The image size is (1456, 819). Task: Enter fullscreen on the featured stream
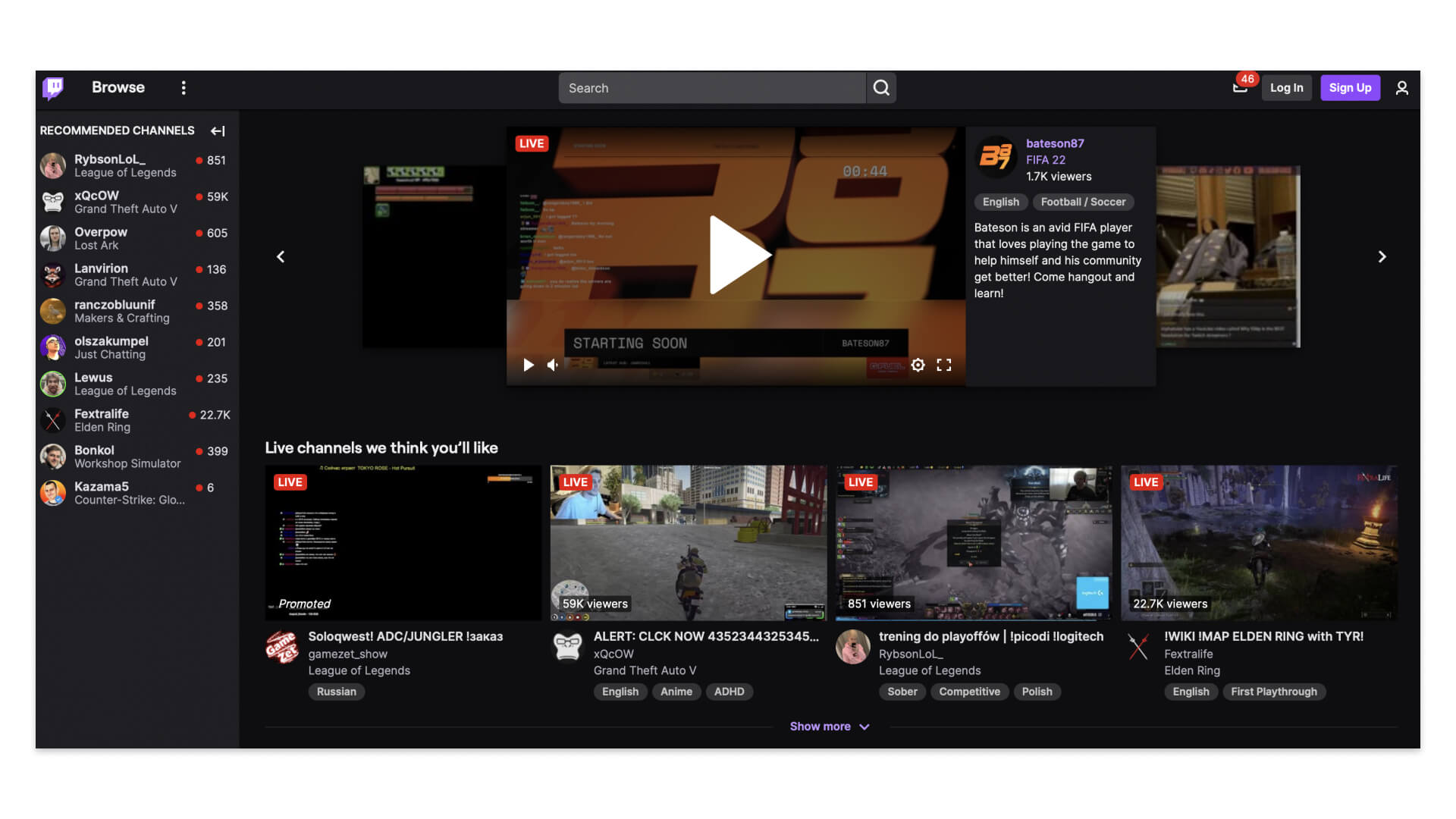944,366
